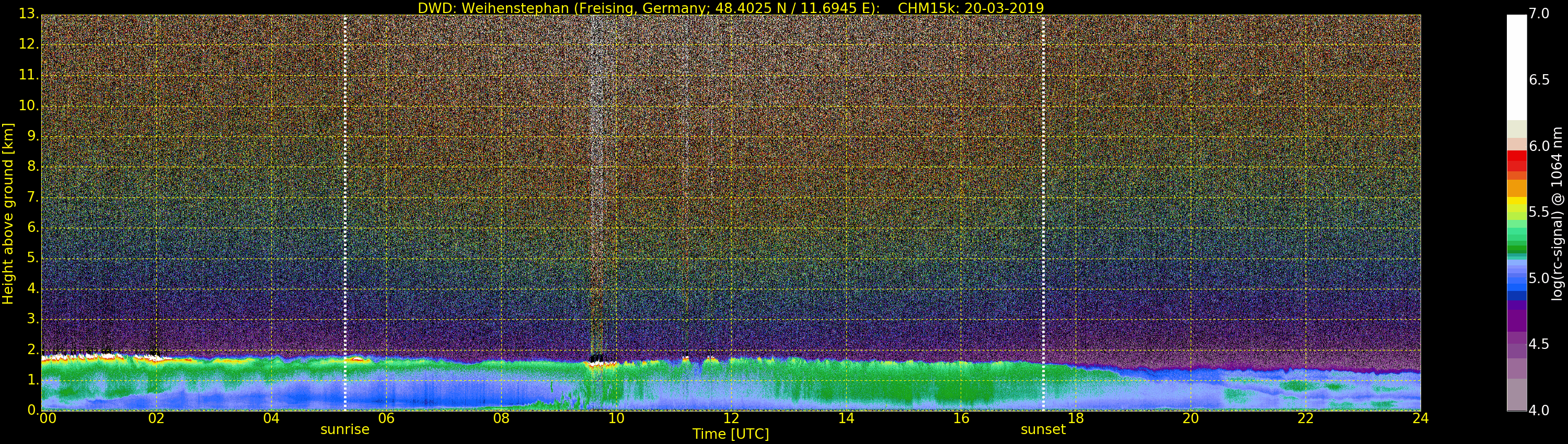Click the 12 tick on the time axis
This screenshot has width=1568, height=444.
(731, 418)
